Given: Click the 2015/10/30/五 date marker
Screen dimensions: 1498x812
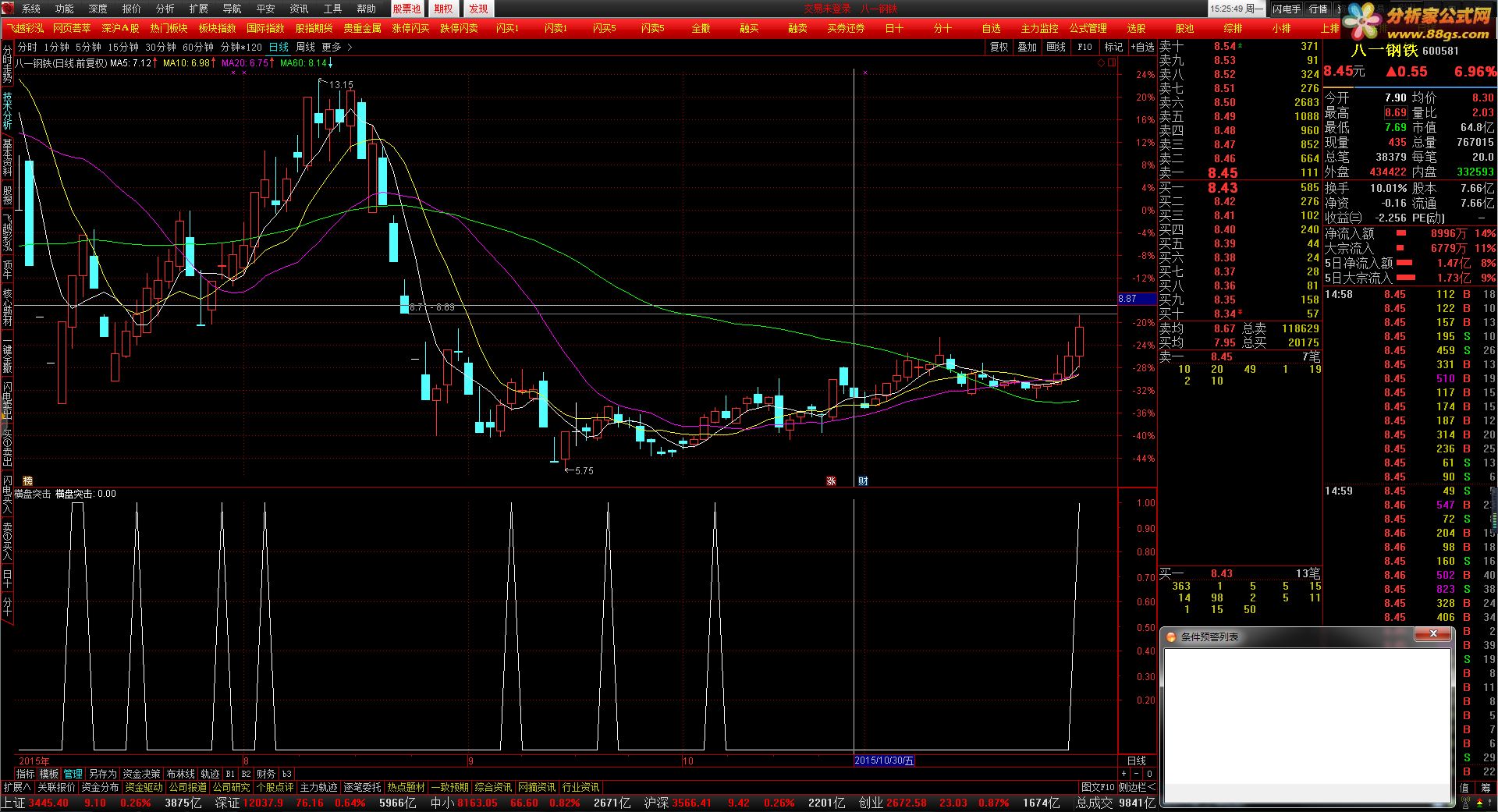Looking at the screenshot, I should (x=884, y=761).
